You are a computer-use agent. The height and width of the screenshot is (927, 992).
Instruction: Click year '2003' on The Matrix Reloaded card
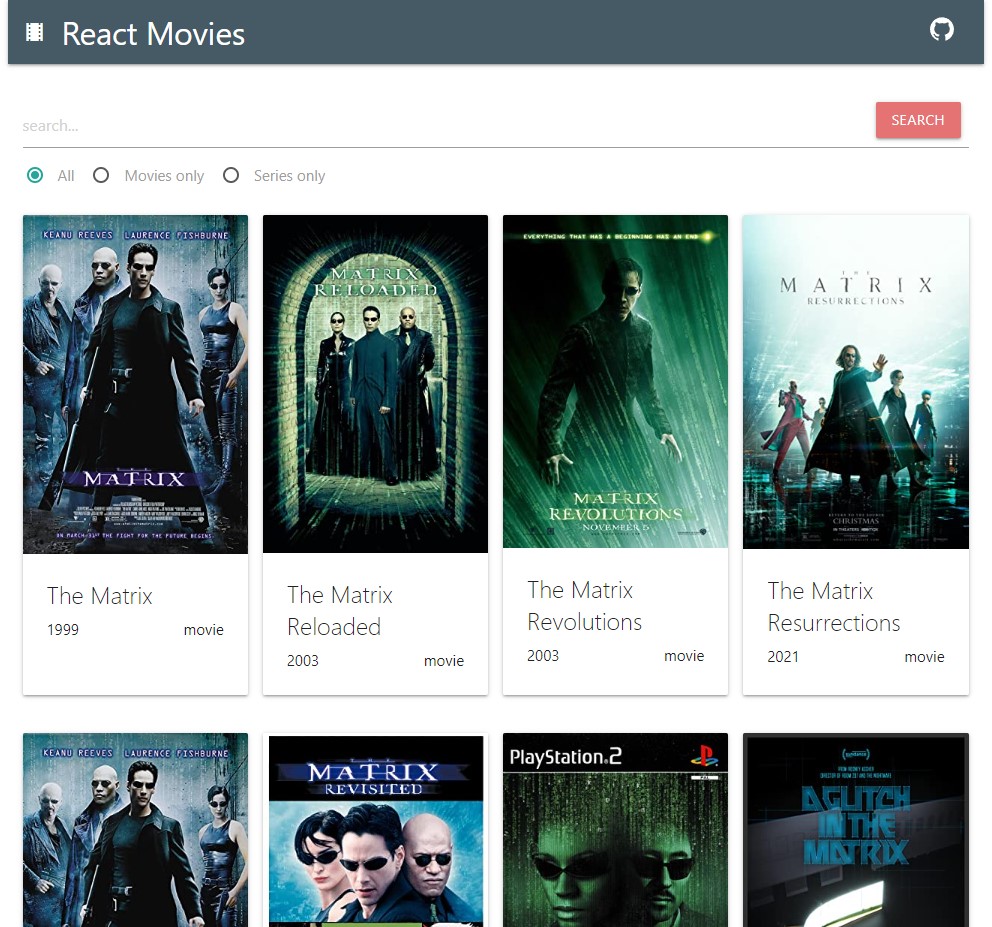[x=302, y=661]
